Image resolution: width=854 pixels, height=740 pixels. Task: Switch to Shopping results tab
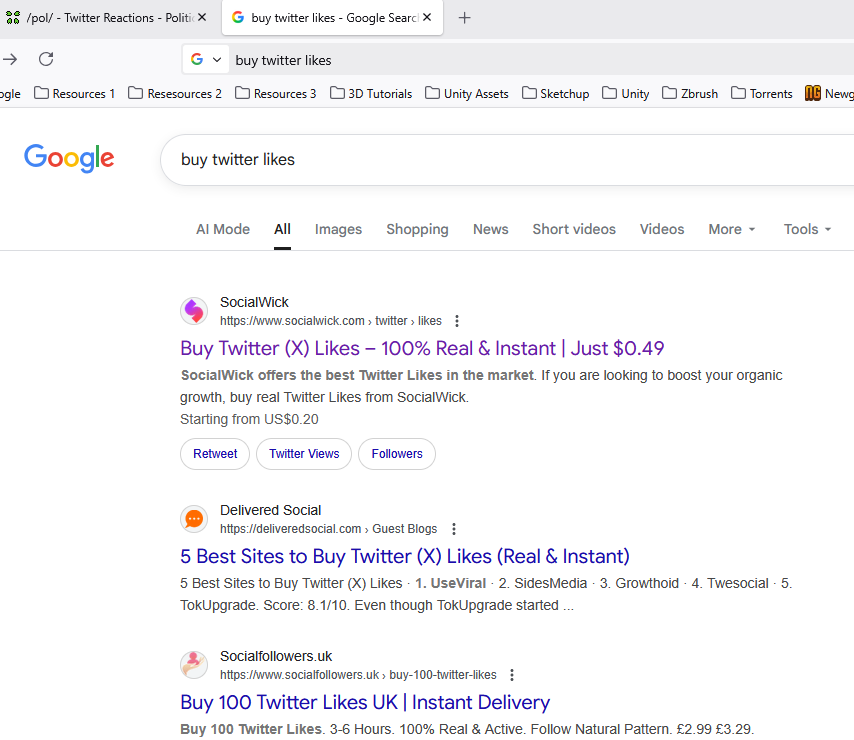417,229
